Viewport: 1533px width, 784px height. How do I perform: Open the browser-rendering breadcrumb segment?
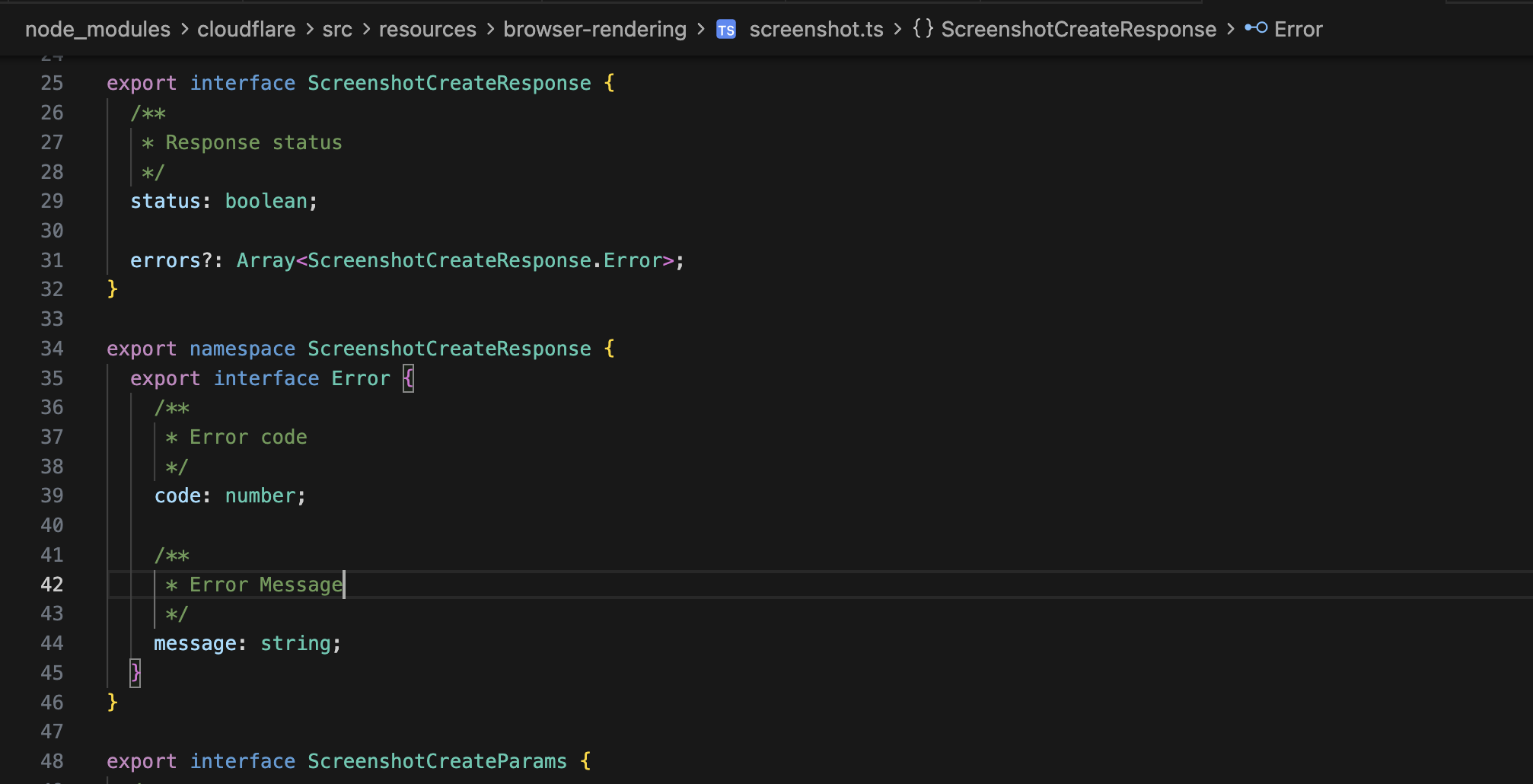pos(594,30)
